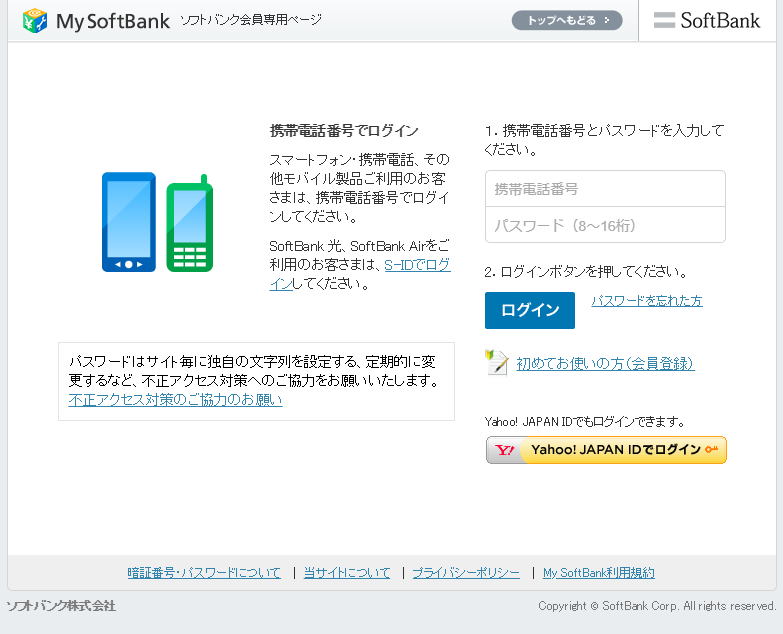Click the notepad pencil icon beside 会員登録
The height and width of the screenshot is (634, 783).
[x=497, y=362]
